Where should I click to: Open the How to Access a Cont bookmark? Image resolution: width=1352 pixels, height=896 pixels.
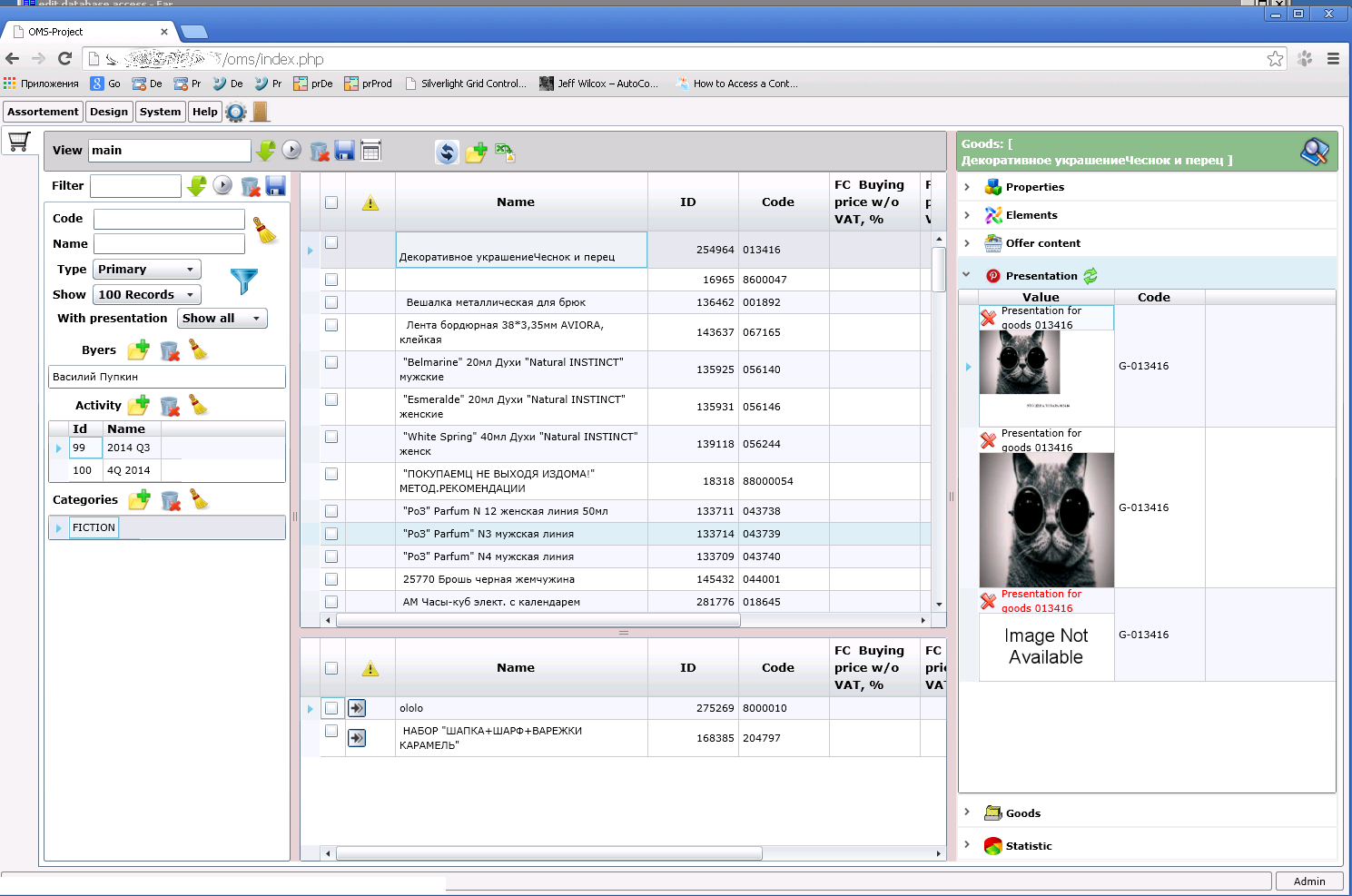(x=737, y=84)
